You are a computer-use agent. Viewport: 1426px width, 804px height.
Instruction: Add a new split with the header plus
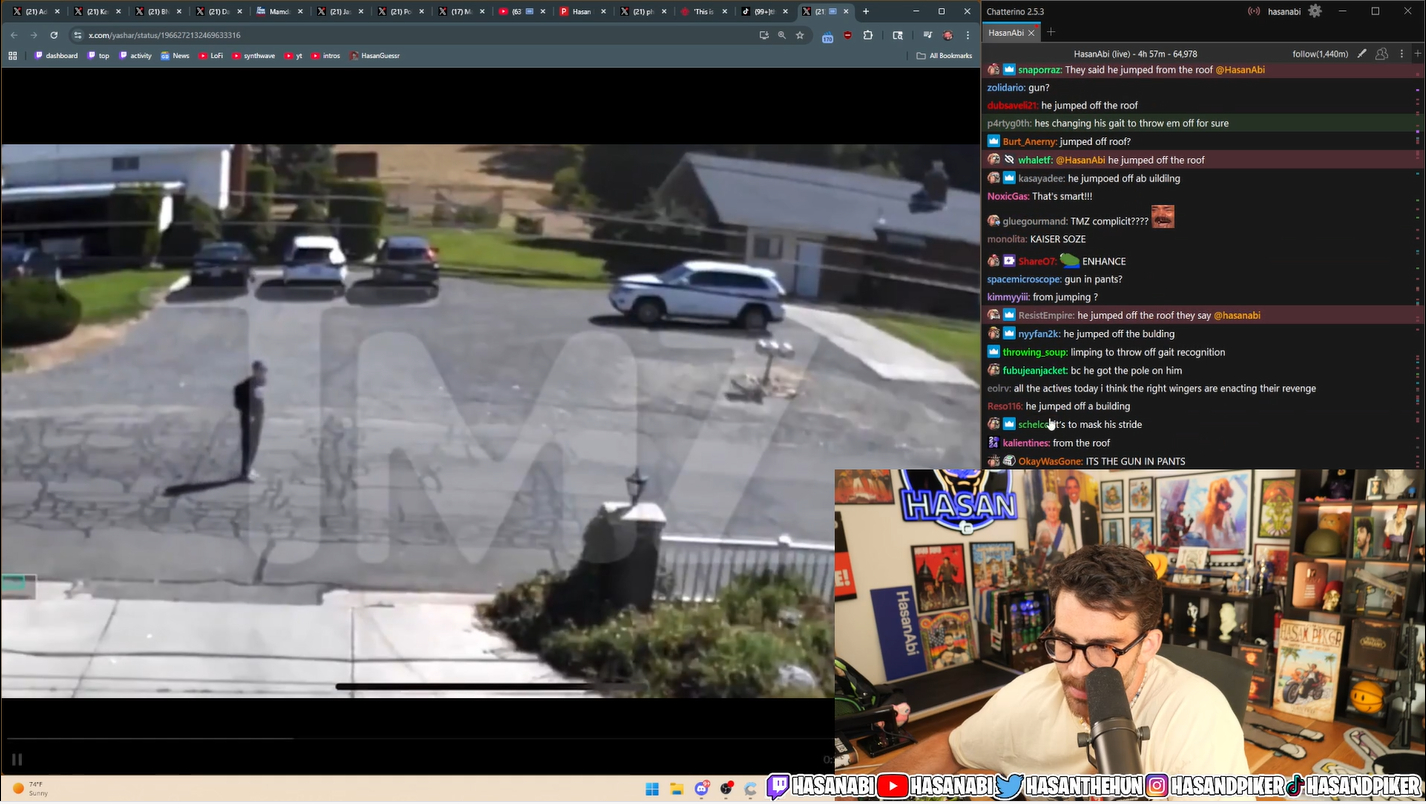click(x=1418, y=54)
